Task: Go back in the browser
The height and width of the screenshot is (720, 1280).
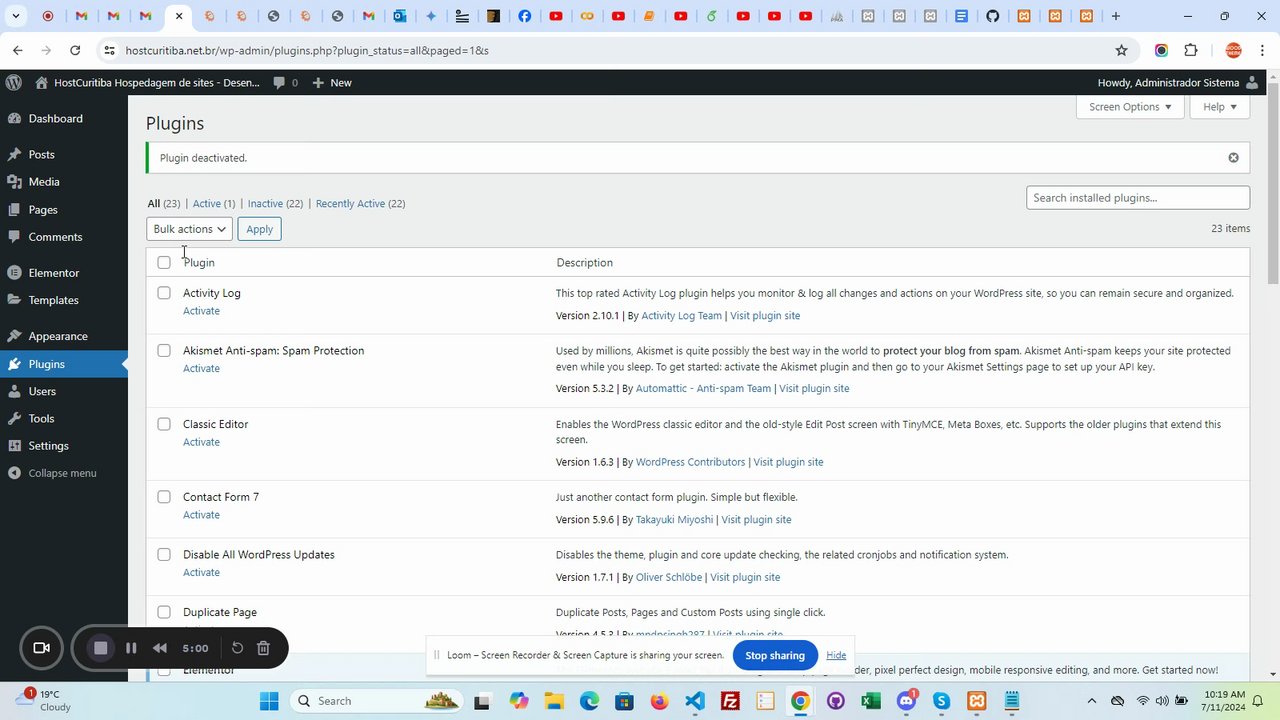Action: [18, 50]
